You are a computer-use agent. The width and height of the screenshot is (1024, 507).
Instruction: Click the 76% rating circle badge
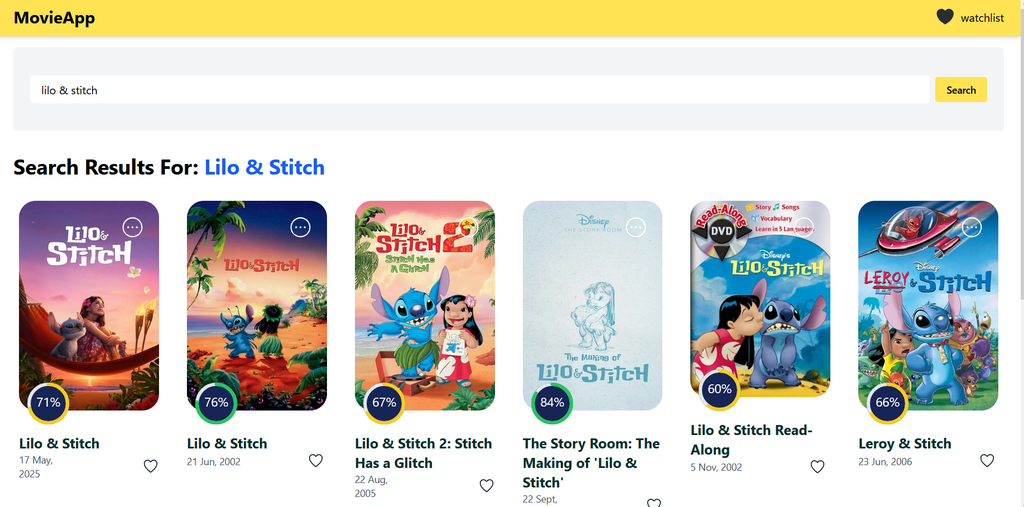click(x=216, y=403)
